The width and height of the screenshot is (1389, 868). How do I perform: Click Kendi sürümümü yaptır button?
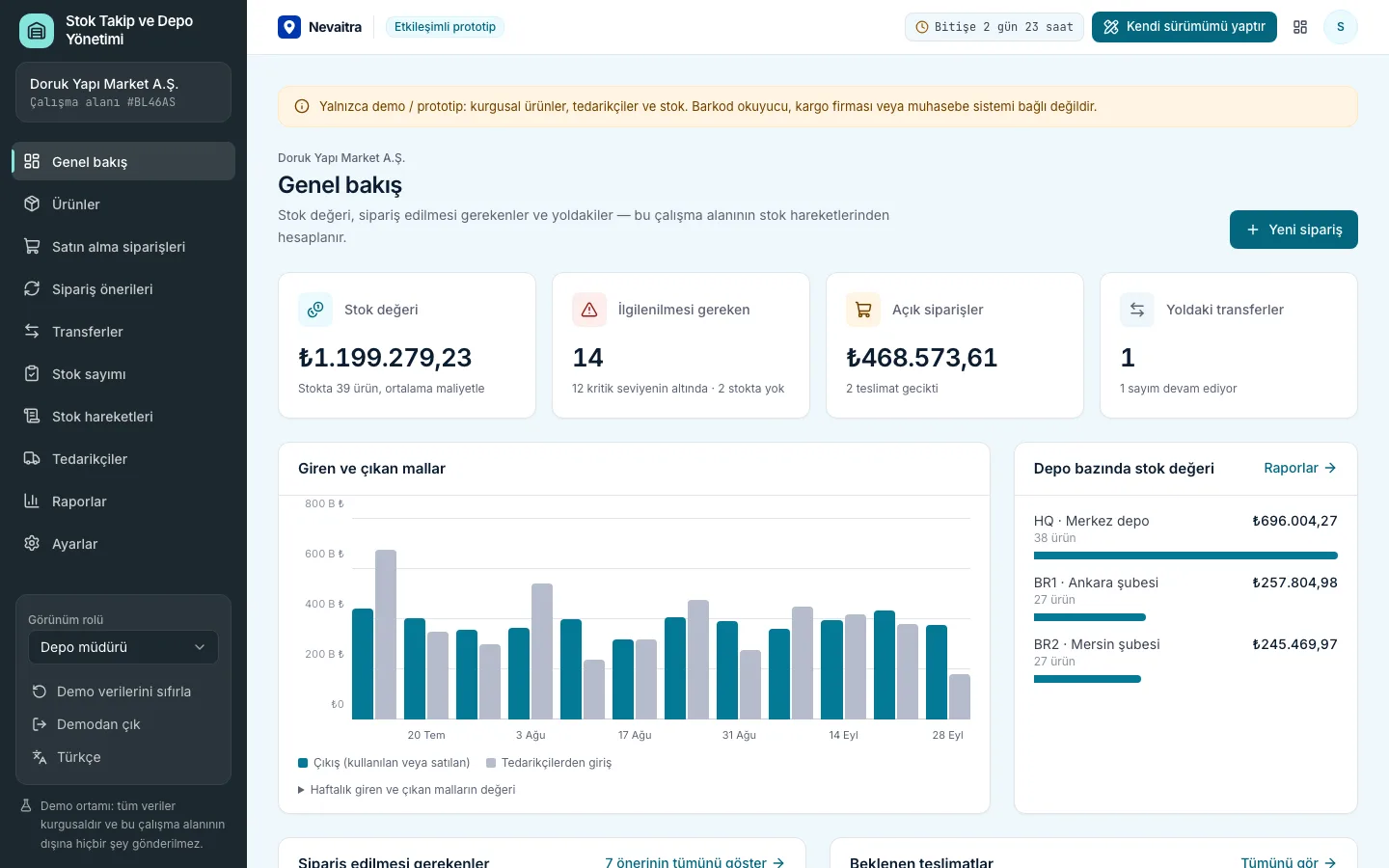[1185, 27]
